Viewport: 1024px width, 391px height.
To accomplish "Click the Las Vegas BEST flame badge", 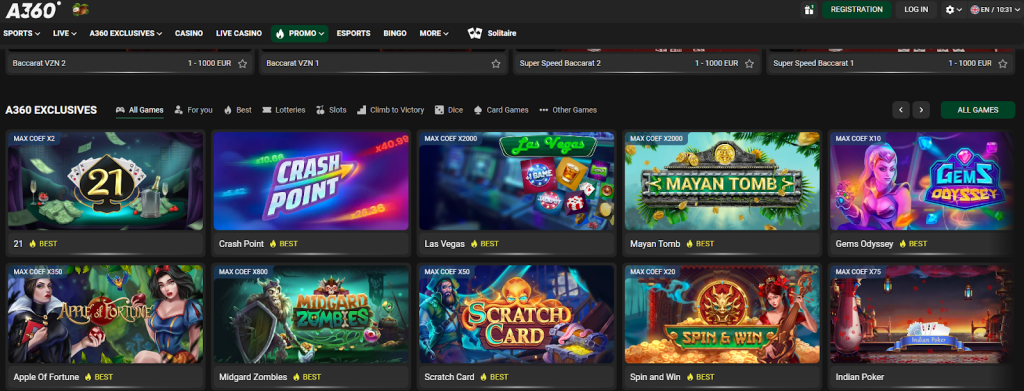I will point(484,244).
